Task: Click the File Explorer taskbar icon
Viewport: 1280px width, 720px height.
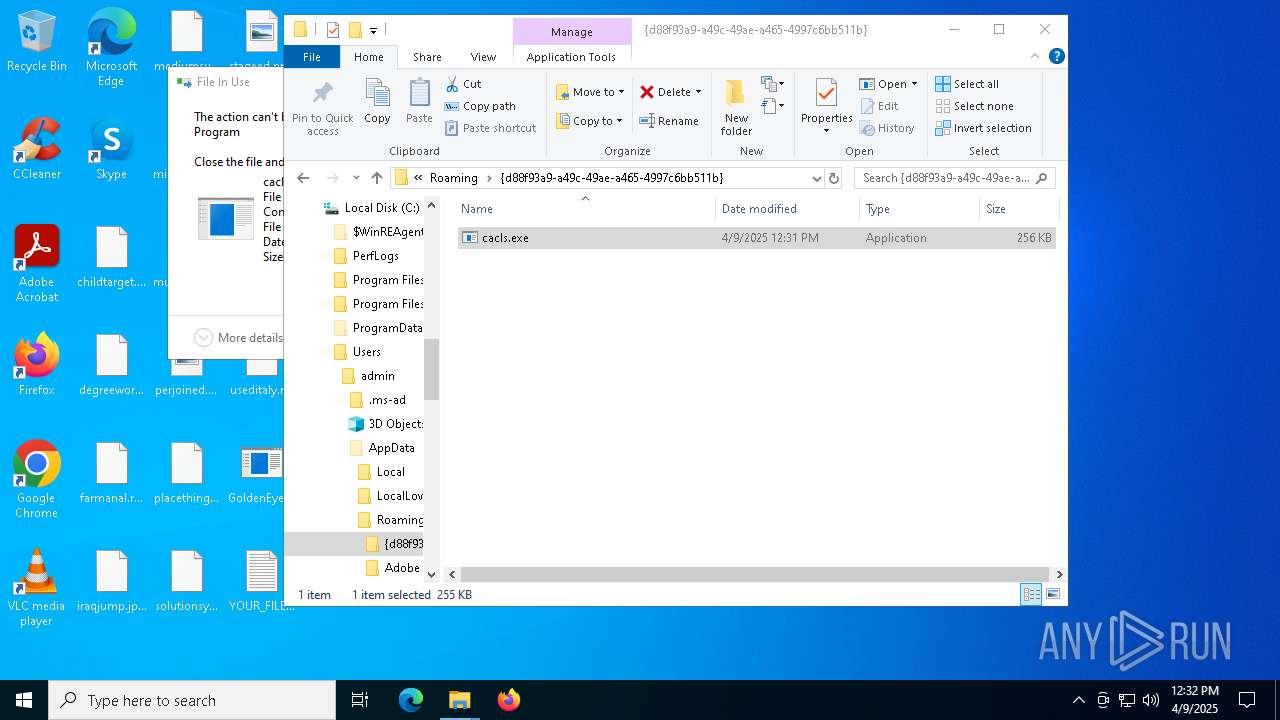Action: (x=460, y=700)
